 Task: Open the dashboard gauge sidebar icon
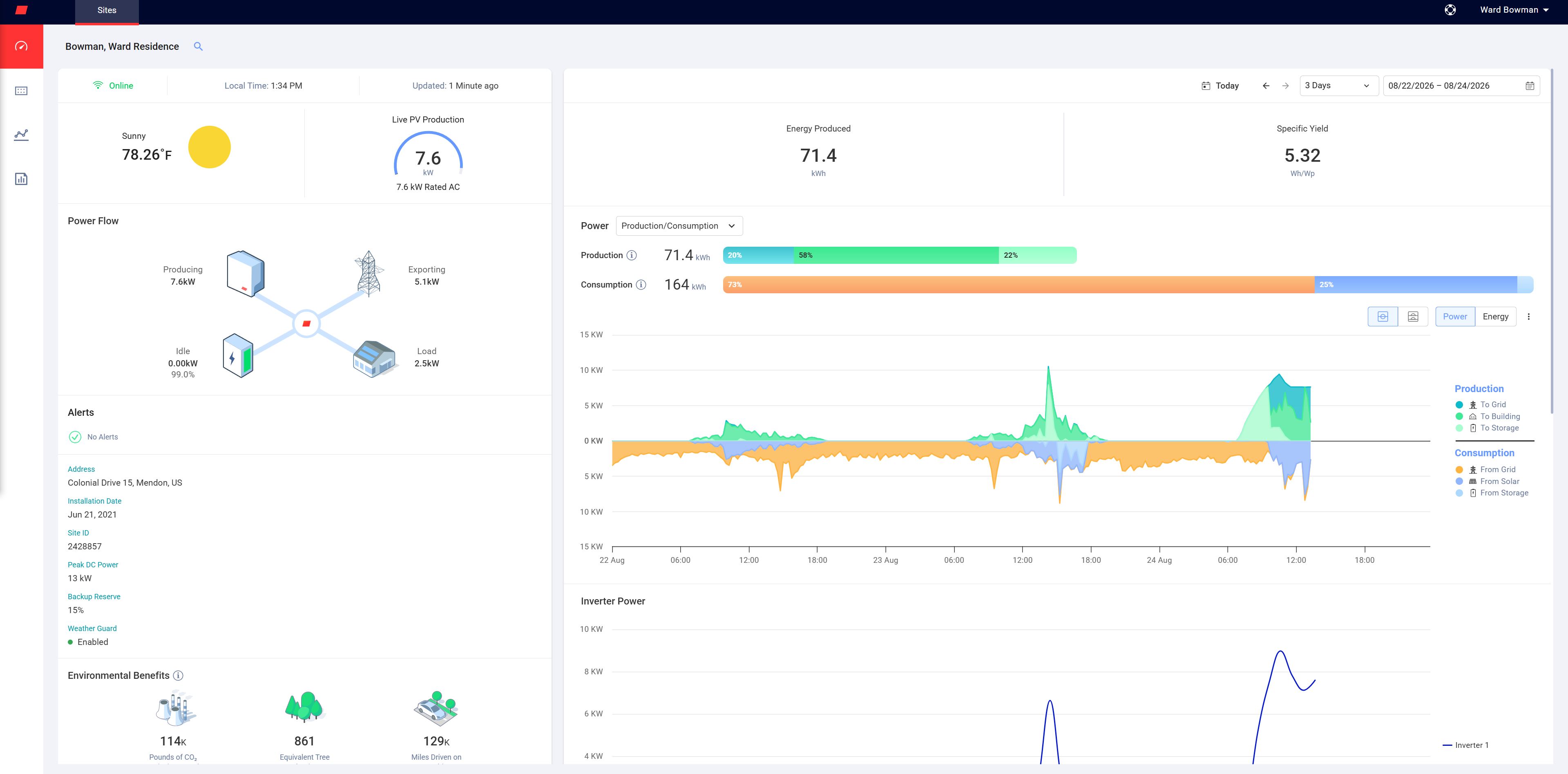point(21,46)
